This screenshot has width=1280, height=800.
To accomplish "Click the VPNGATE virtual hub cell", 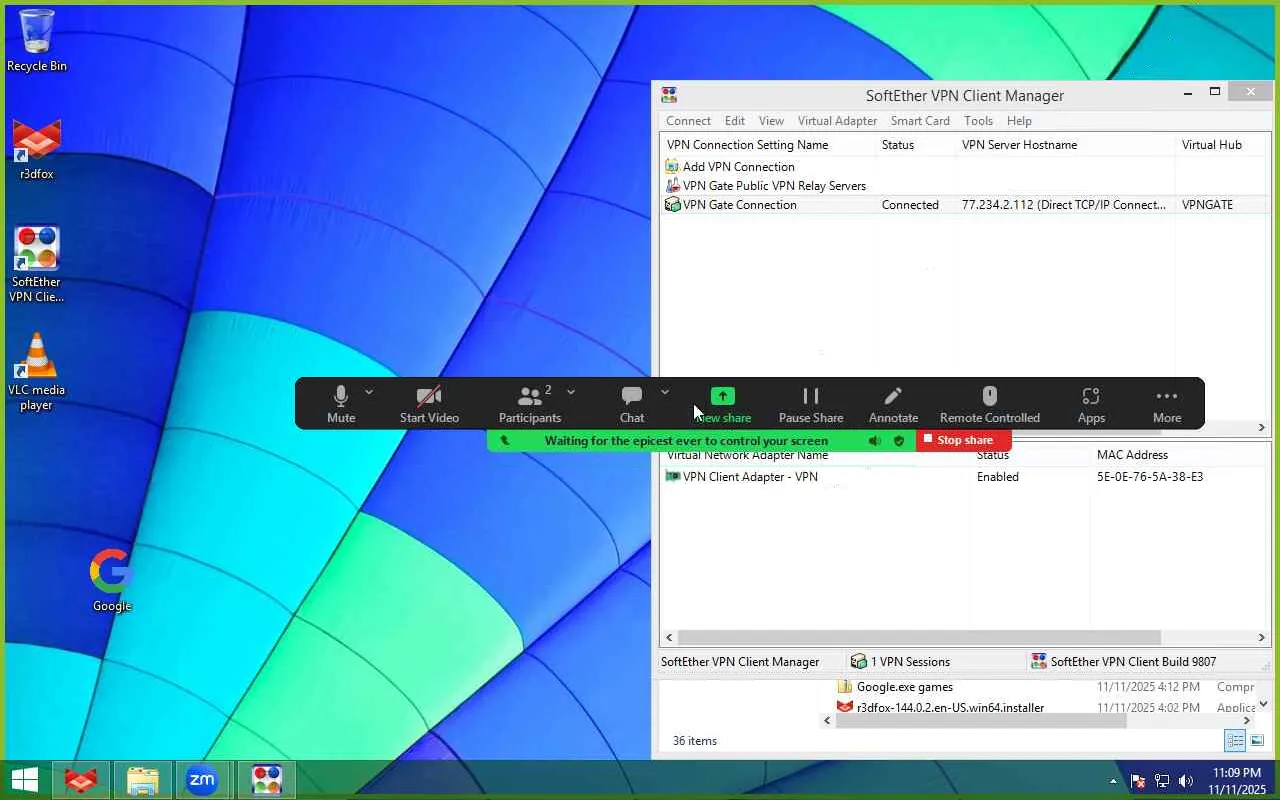I will [1207, 205].
